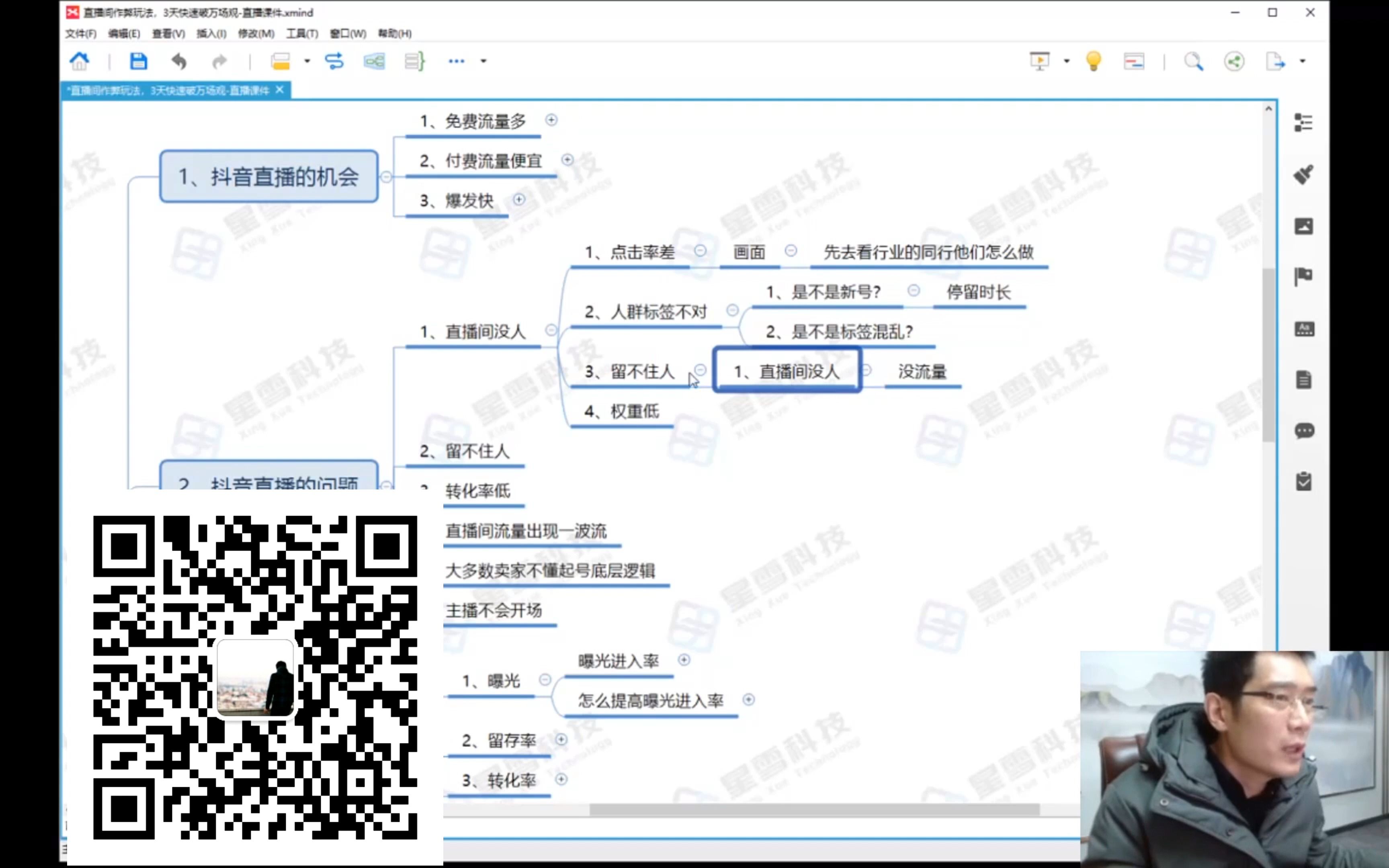Expand the 2、留存率 topic
The width and height of the screenshot is (1389, 868).
coord(561,739)
